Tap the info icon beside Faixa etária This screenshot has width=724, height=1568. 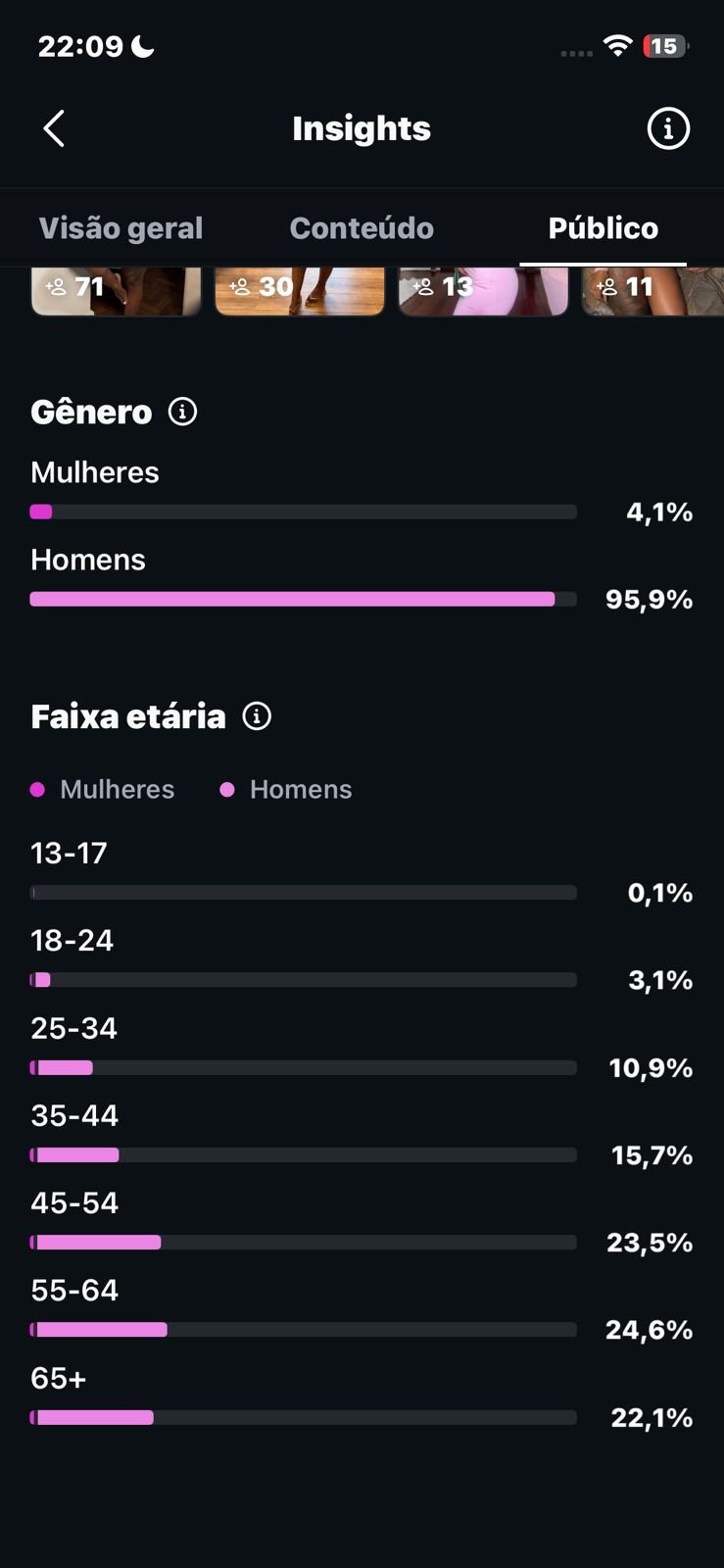pos(257,716)
